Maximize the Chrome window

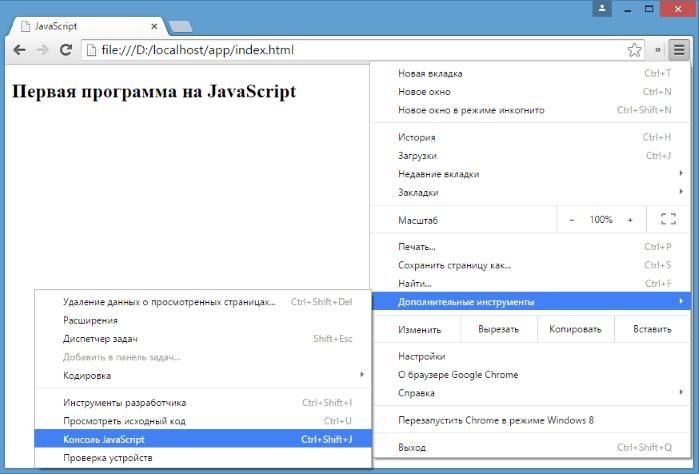(649, 9)
